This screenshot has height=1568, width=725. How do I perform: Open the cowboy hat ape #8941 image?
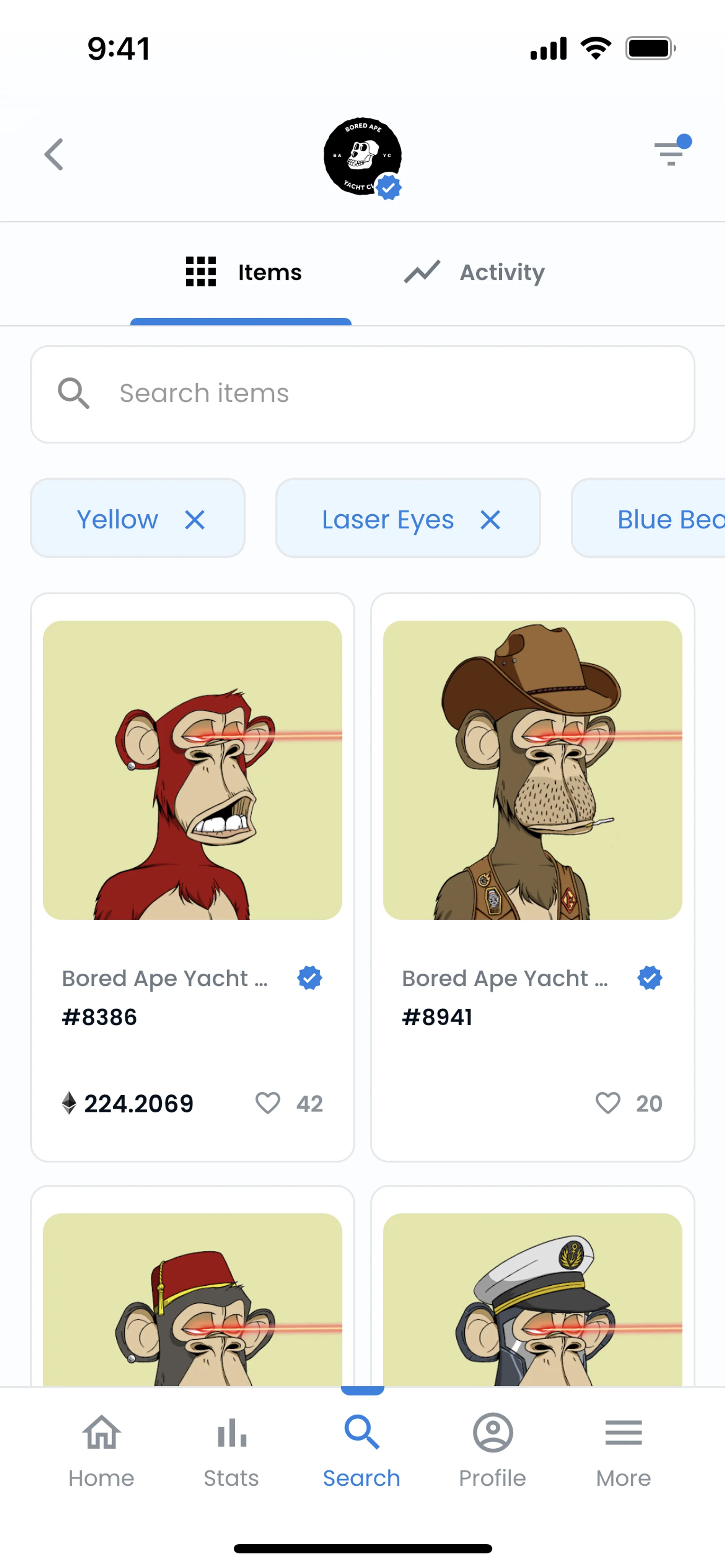coord(532,770)
